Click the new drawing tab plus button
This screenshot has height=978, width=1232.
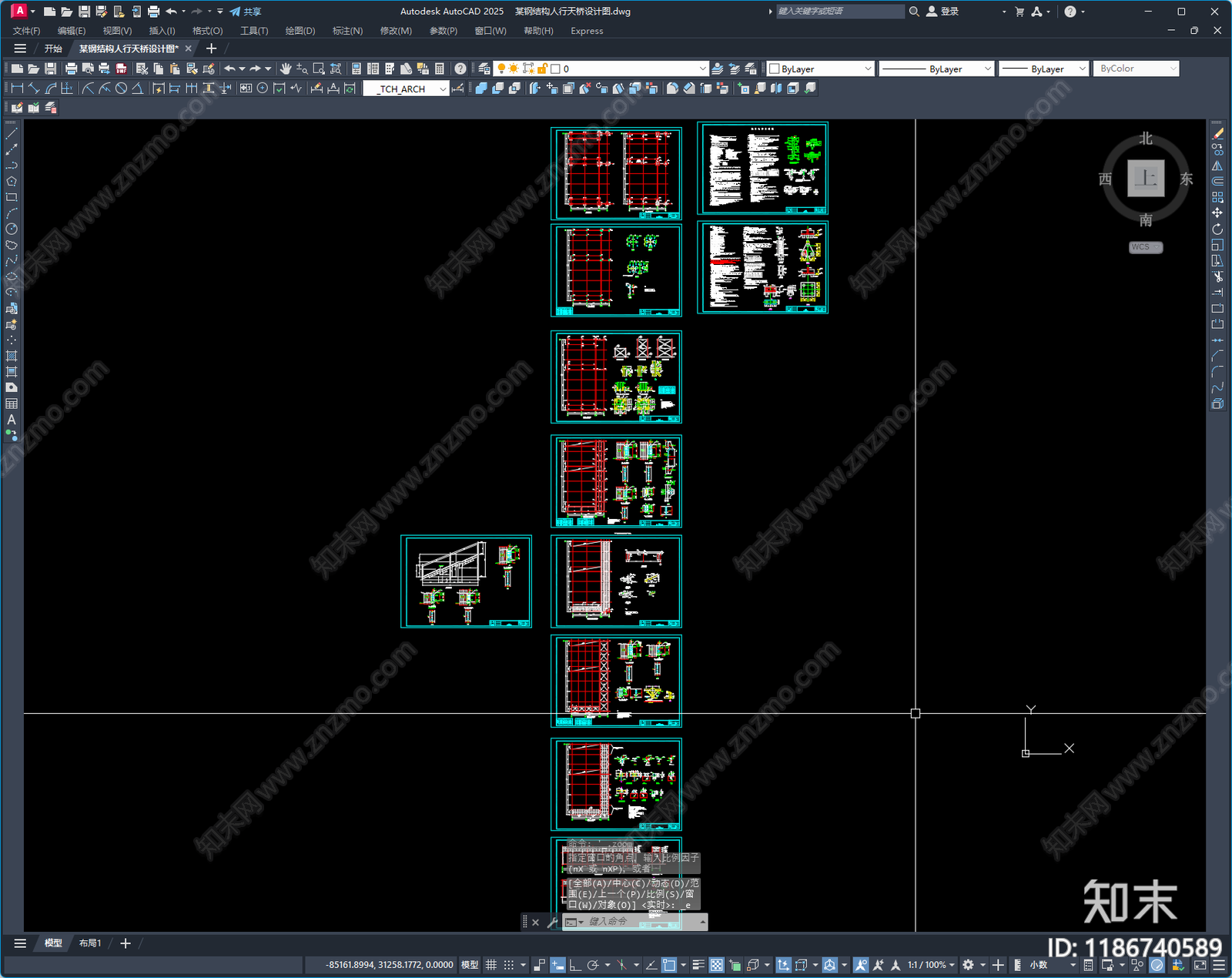coord(211,49)
